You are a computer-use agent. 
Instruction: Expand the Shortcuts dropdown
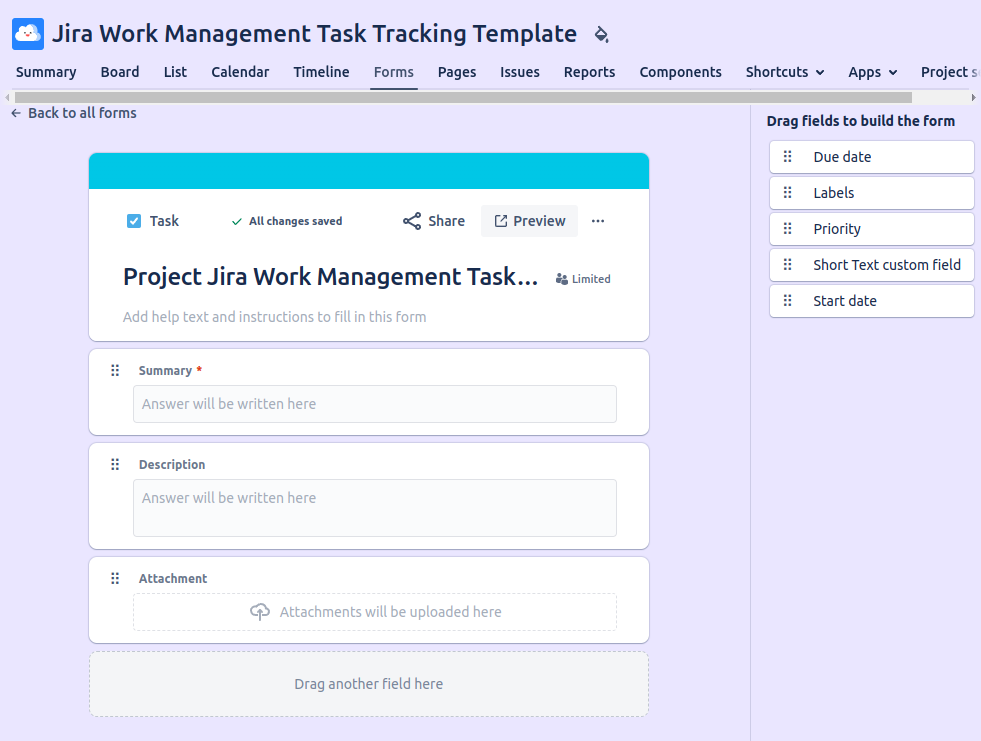click(x=785, y=72)
